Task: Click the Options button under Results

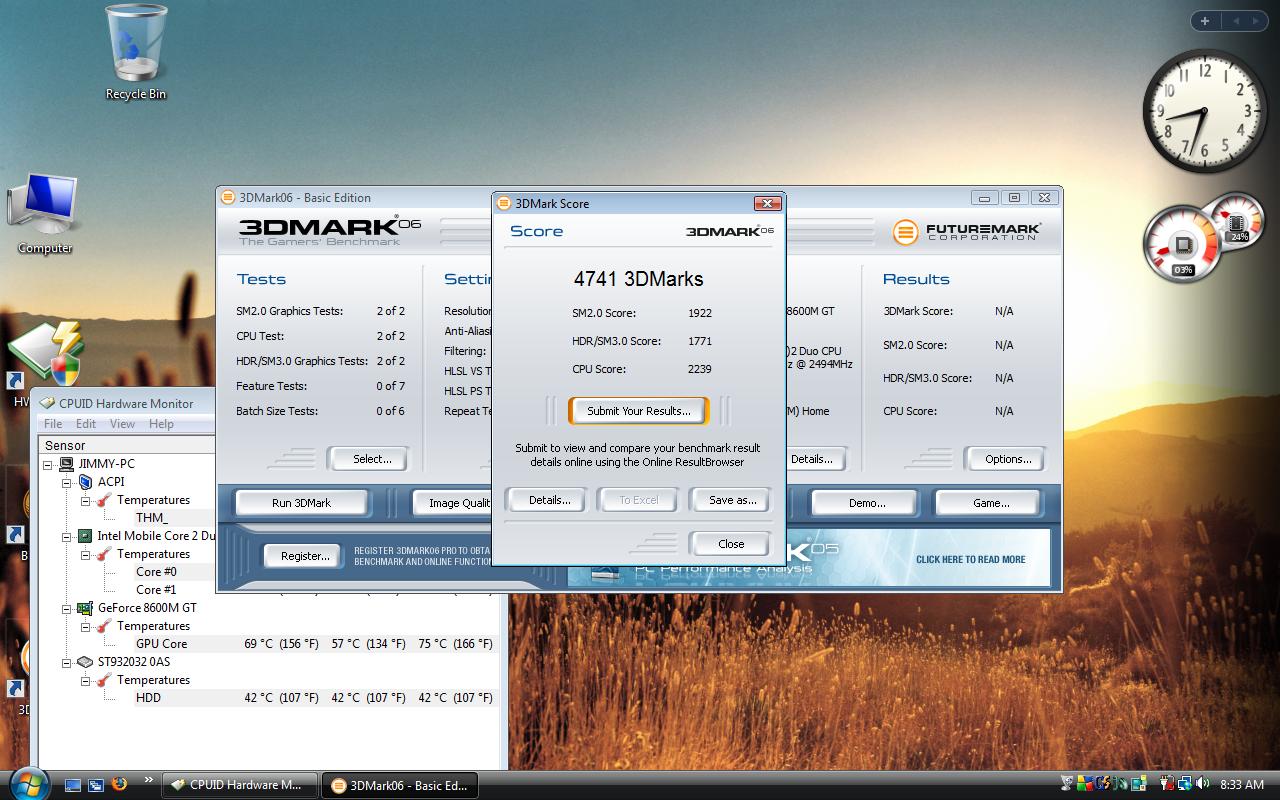Action: pos(1007,459)
